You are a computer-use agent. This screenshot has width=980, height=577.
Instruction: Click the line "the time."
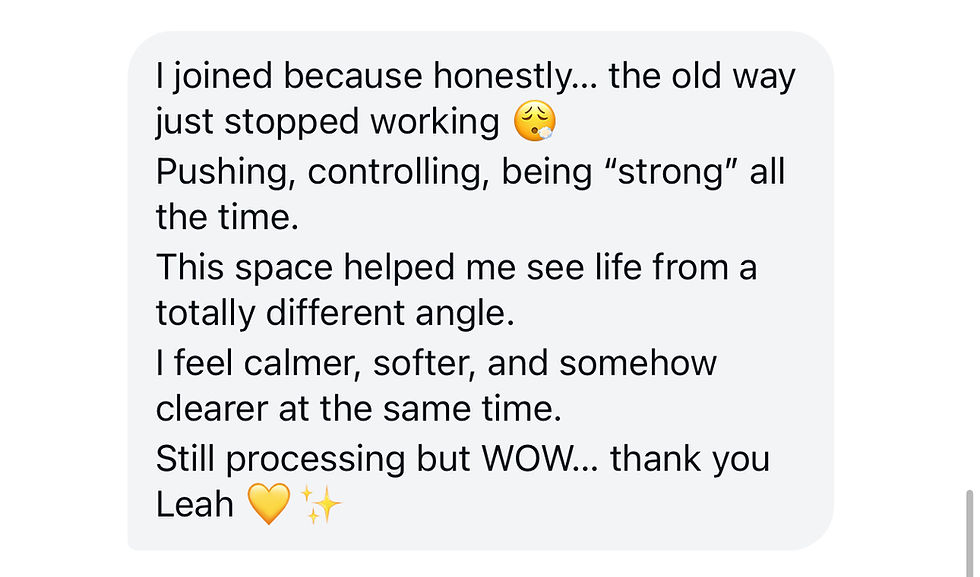click(x=227, y=217)
